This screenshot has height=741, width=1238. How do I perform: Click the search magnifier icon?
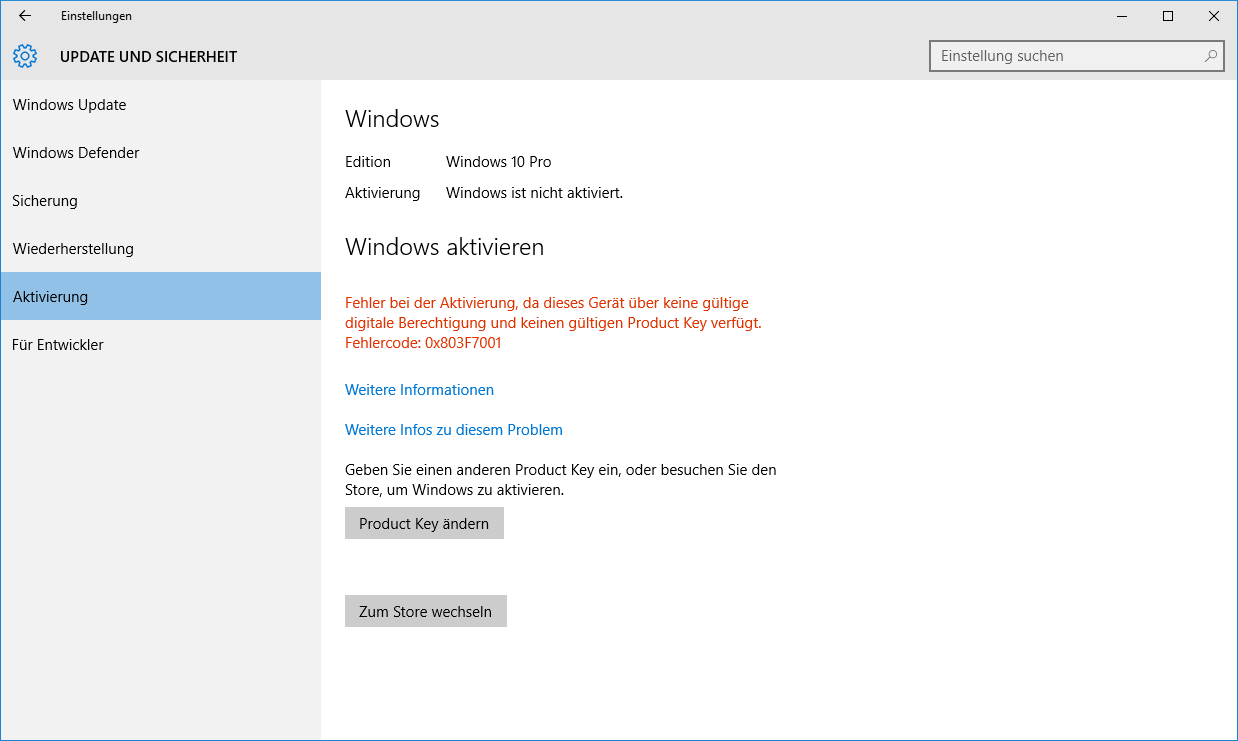(x=1211, y=56)
